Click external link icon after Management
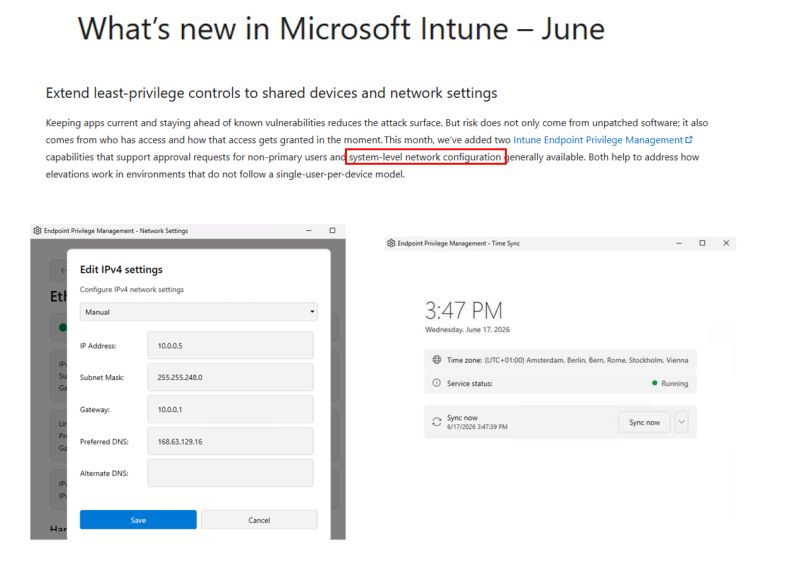Viewport: 800px width, 575px height. (x=688, y=139)
